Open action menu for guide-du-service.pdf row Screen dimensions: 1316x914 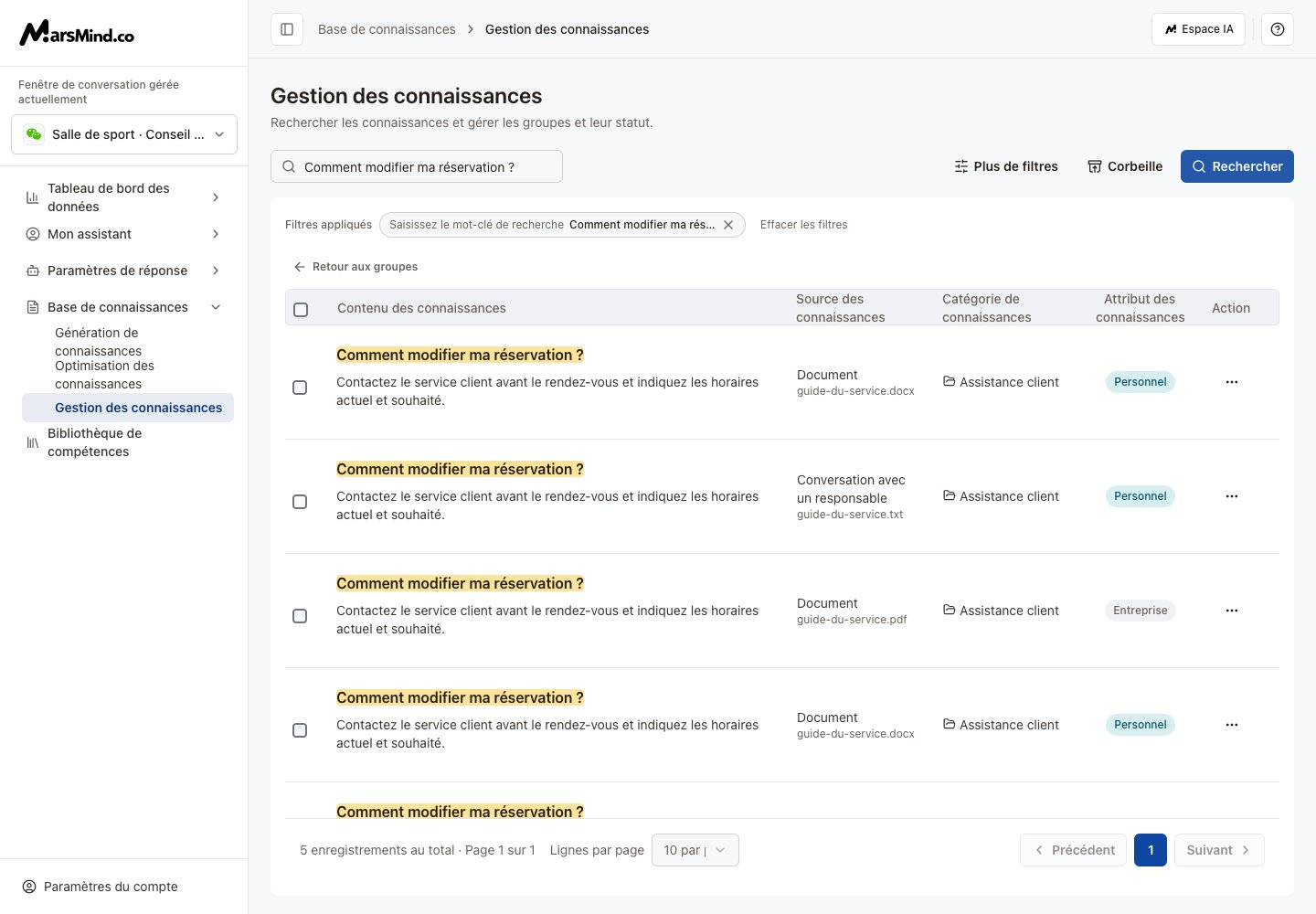pyautogui.click(x=1232, y=611)
